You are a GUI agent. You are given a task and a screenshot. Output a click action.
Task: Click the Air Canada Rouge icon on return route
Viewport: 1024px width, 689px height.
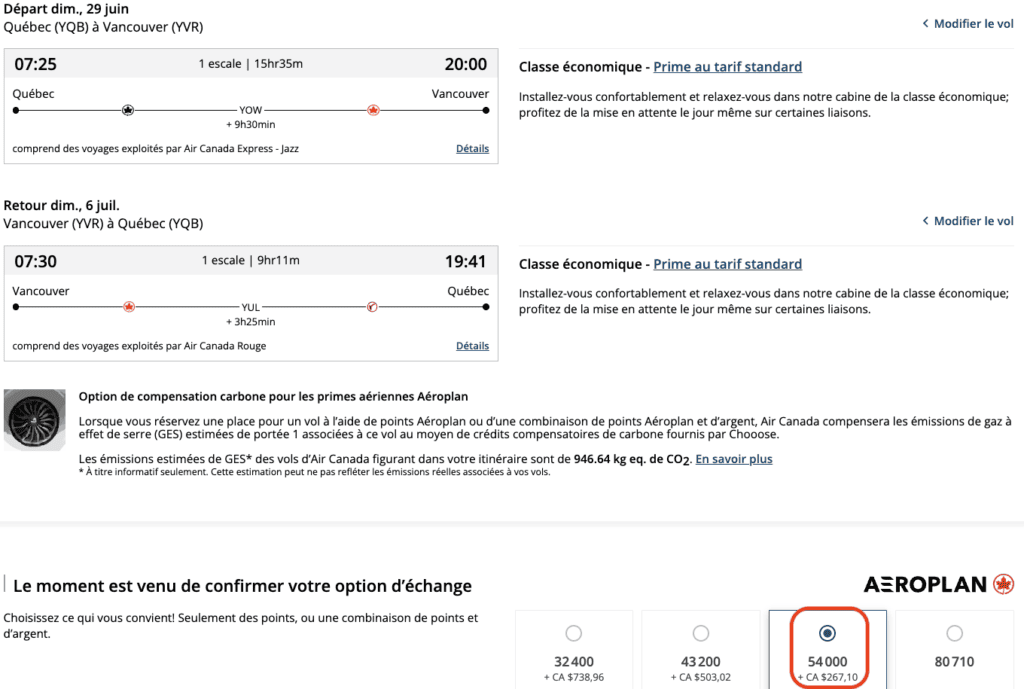point(372,307)
